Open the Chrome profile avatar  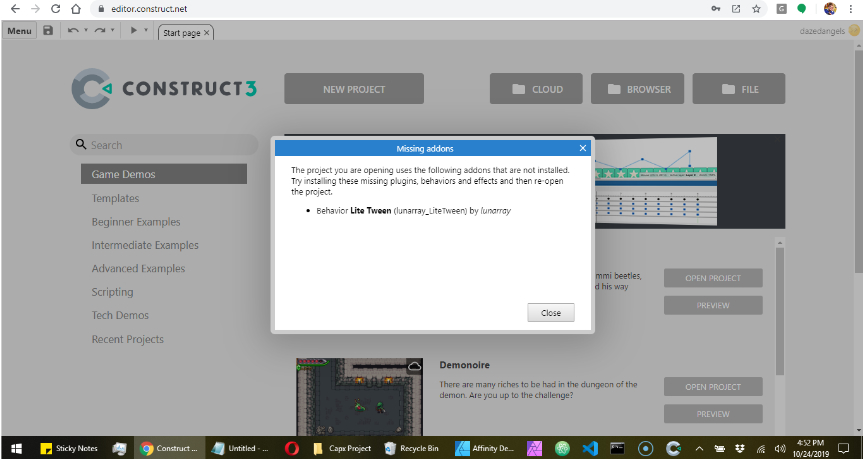830,9
